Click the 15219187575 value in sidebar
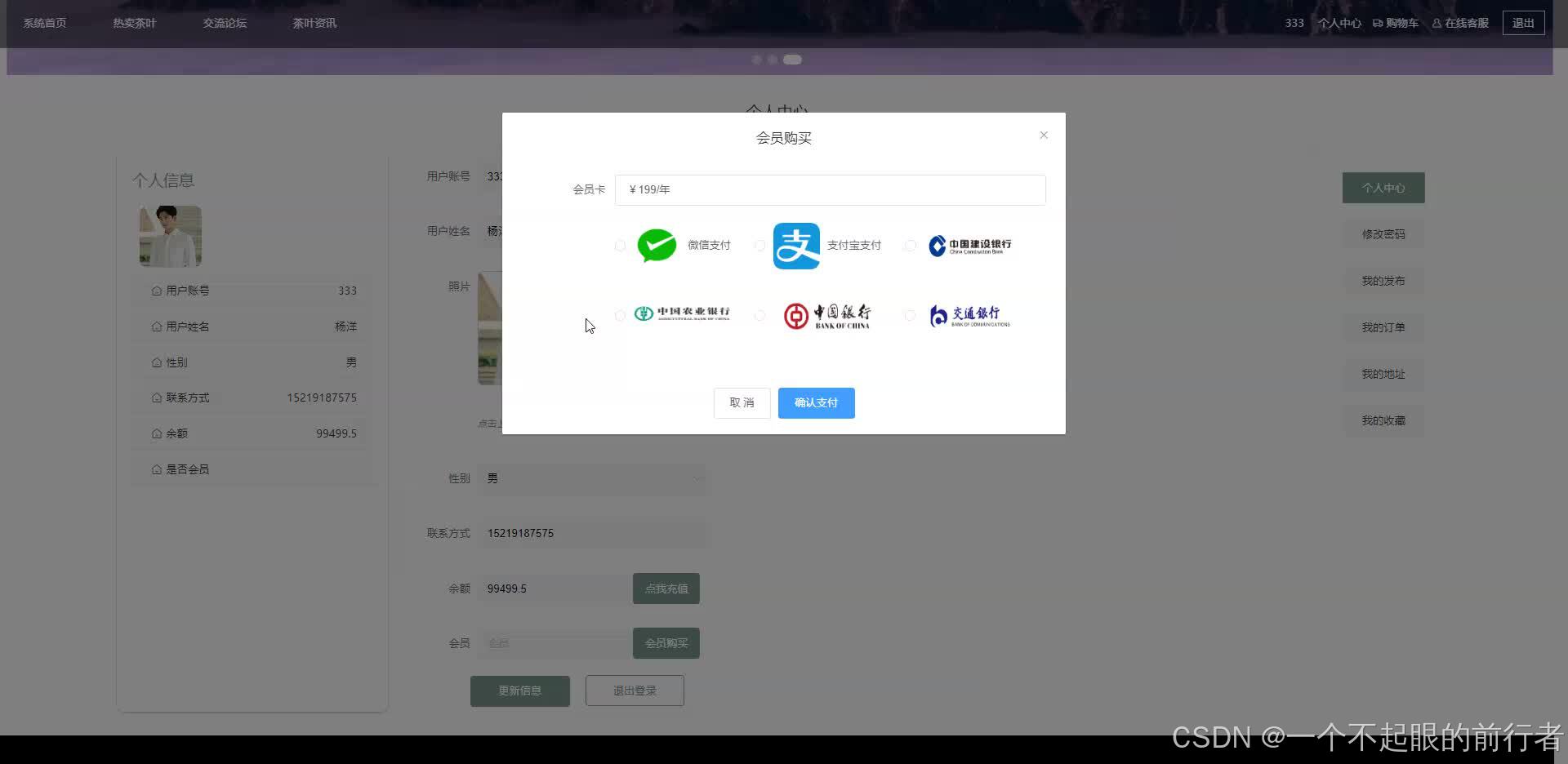 coord(322,398)
